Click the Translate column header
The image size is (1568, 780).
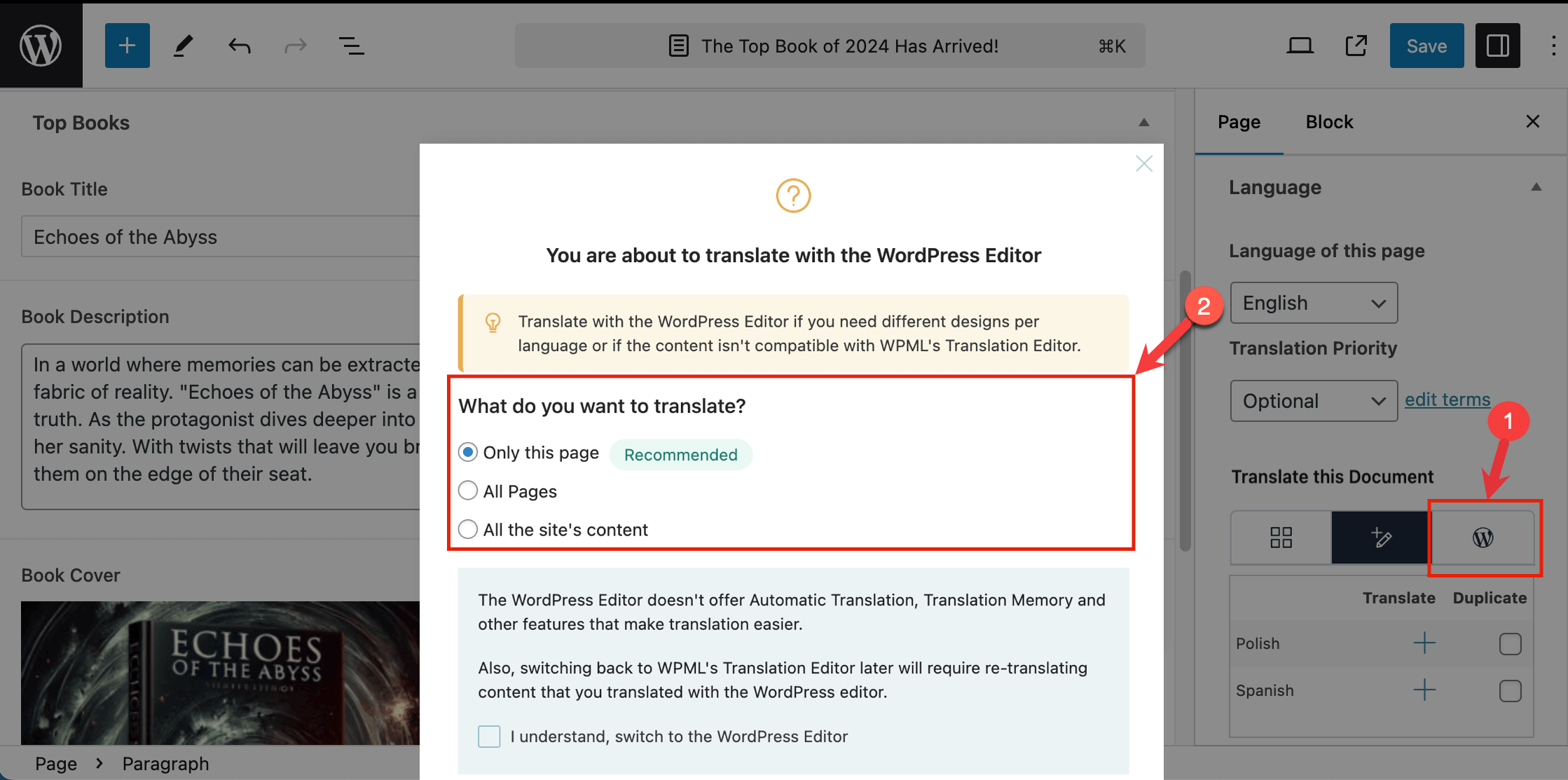tap(1398, 598)
